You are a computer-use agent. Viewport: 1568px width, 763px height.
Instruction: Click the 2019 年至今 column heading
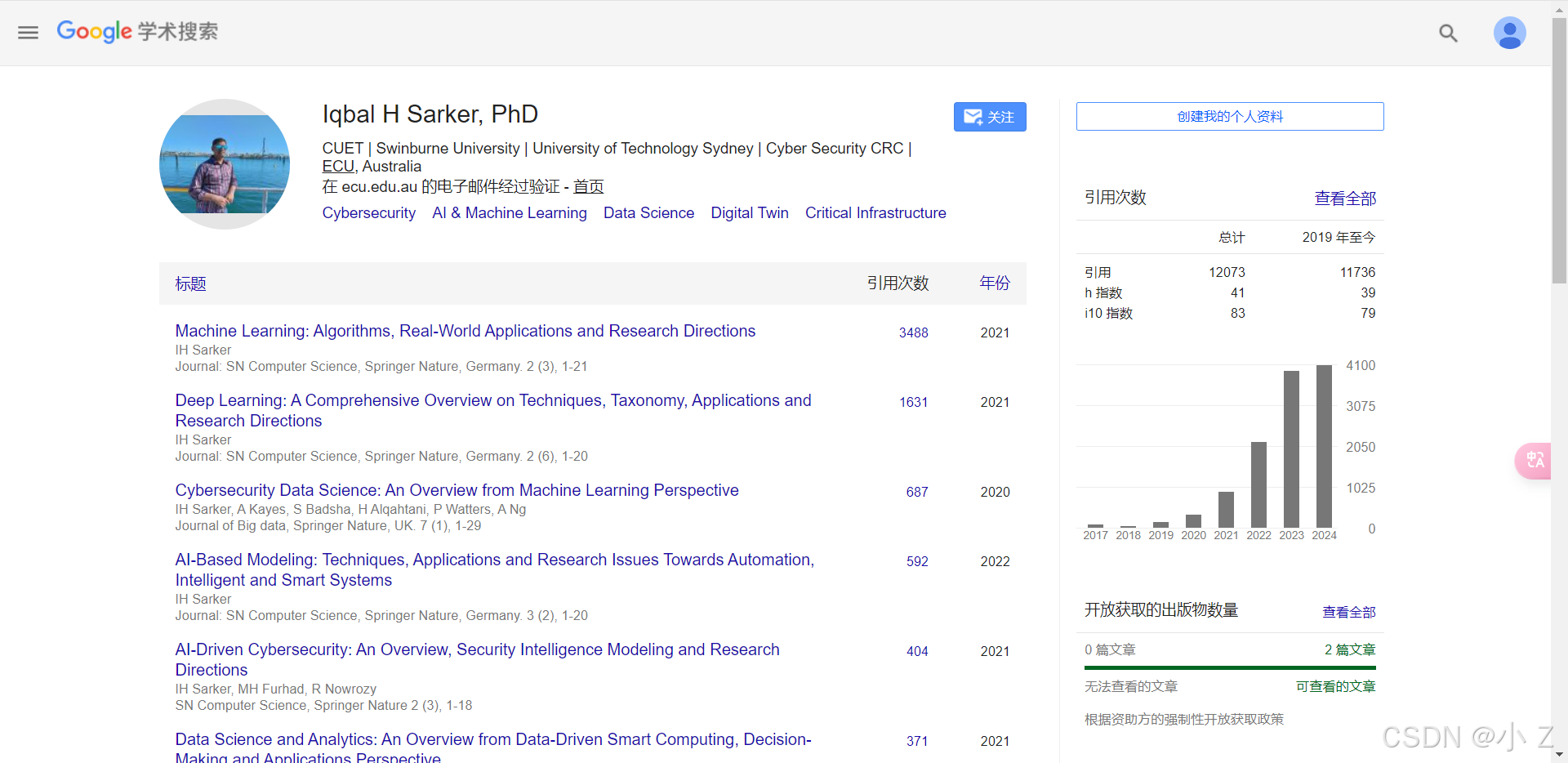(x=1339, y=237)
